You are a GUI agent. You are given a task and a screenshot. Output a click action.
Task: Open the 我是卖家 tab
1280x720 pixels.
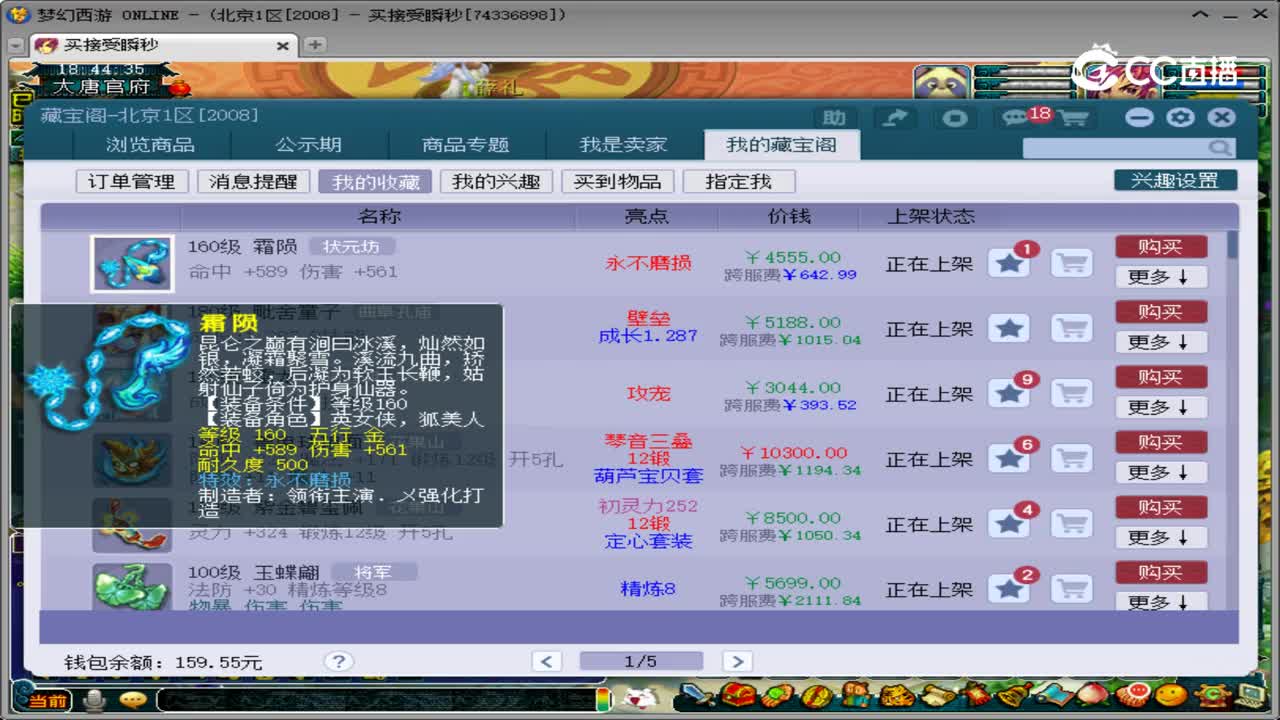622,145
